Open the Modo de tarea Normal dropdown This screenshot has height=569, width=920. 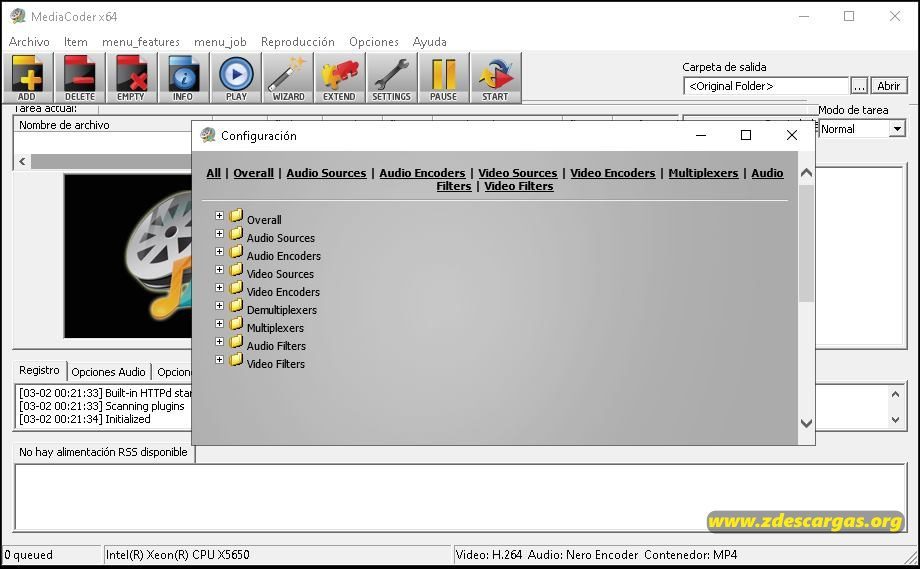pyautogui.click(x=897, y=129)
